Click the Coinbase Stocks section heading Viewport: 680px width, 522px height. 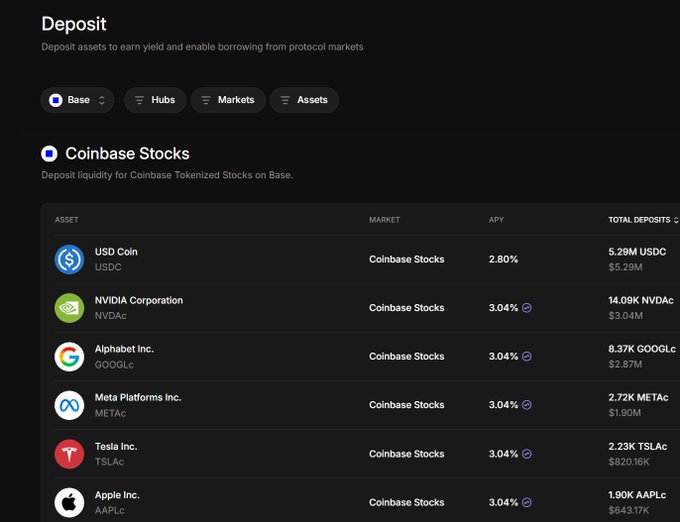point(128,153)
